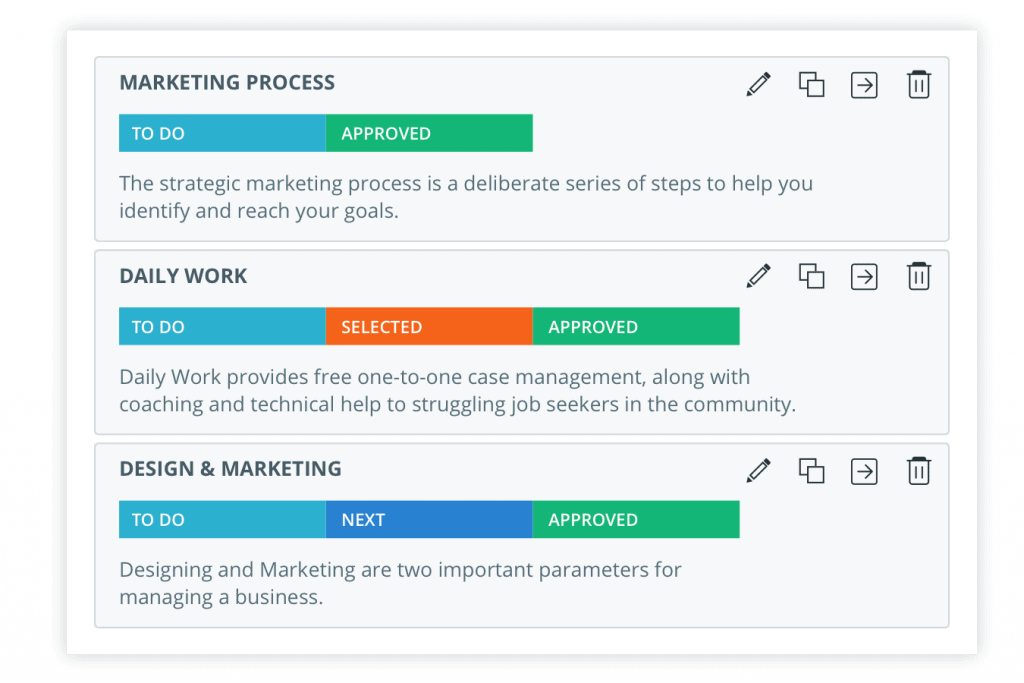Select TO DO status in Design & Marketing
The height and width of the screenshot is (683, 1024).
coord(222,520)
